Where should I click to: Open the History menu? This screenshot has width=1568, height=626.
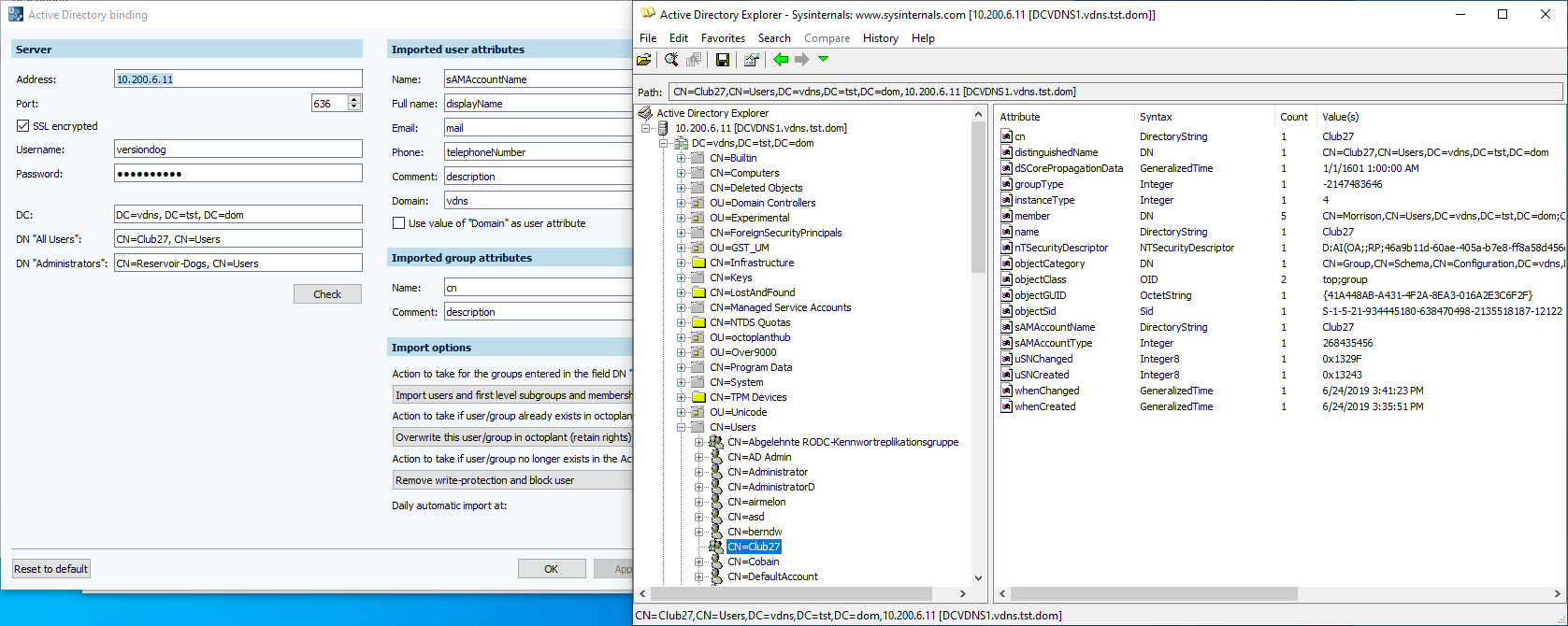[881, 38]
